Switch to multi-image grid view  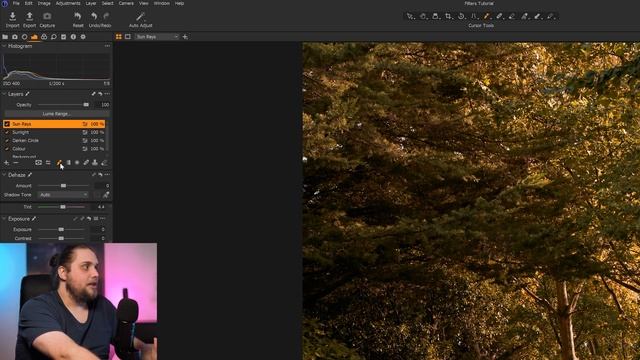pos(119,37)
